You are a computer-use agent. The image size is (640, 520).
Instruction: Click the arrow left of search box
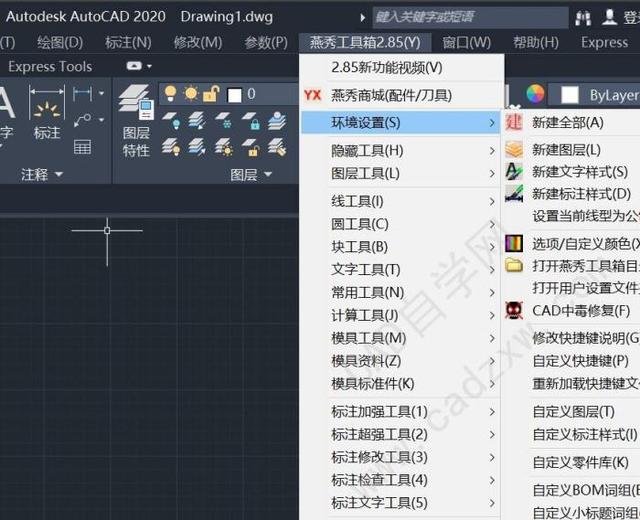point(362,18)
